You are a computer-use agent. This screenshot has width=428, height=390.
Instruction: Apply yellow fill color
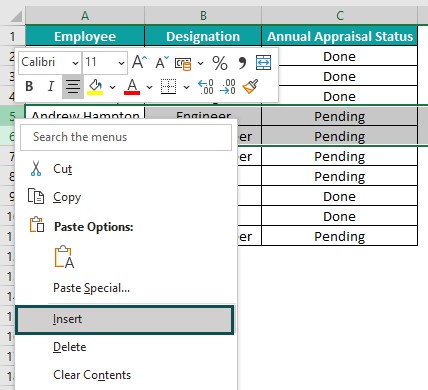(x=95, y=87)
